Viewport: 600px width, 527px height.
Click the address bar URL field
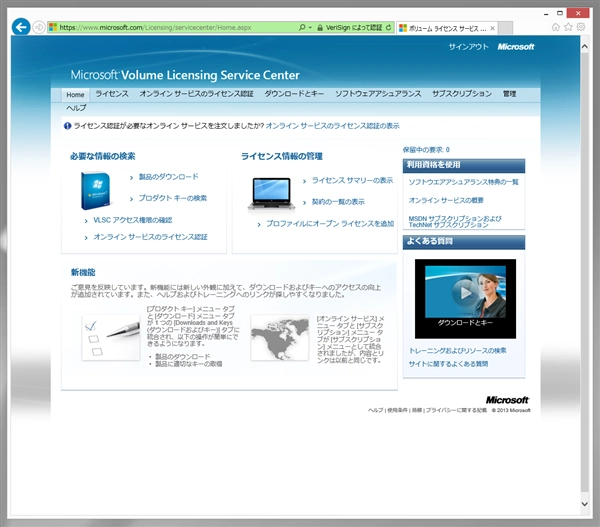point(174,28)
